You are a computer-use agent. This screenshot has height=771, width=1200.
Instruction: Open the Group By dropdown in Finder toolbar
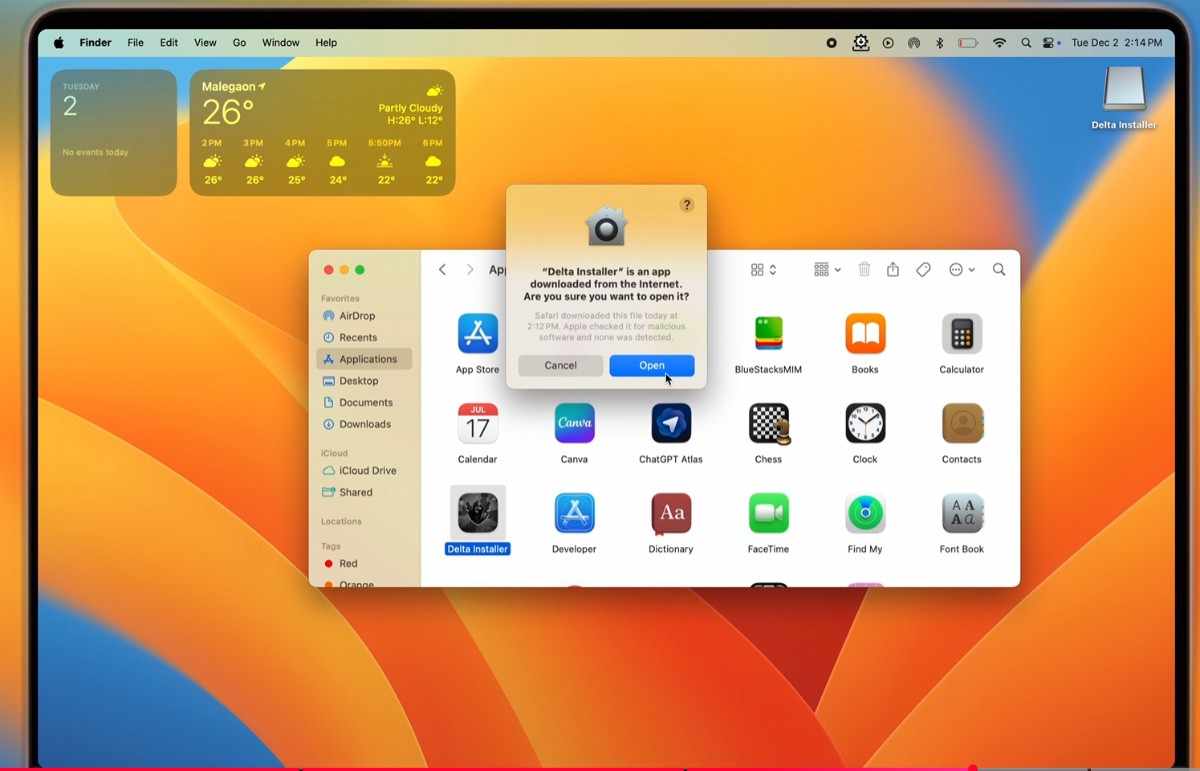[x=827, y=270]
